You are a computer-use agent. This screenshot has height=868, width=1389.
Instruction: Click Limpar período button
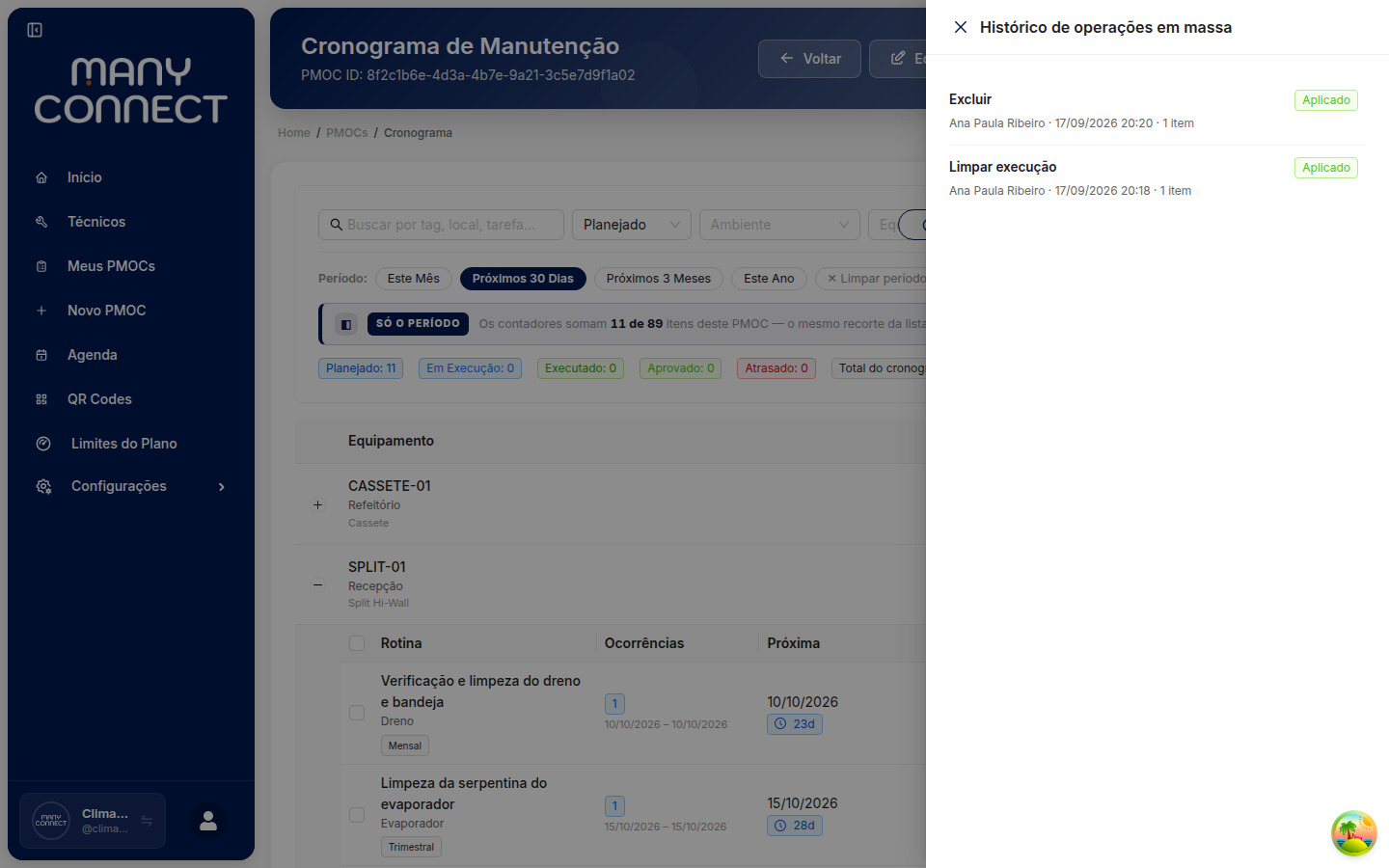(871, 279)
